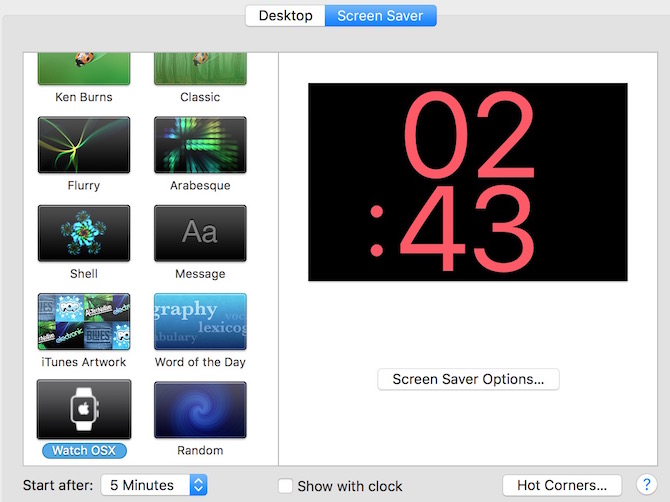This screenshot has width=670, height=502.
Task: Switch to the Screen Saver tab
Action: 381,16
